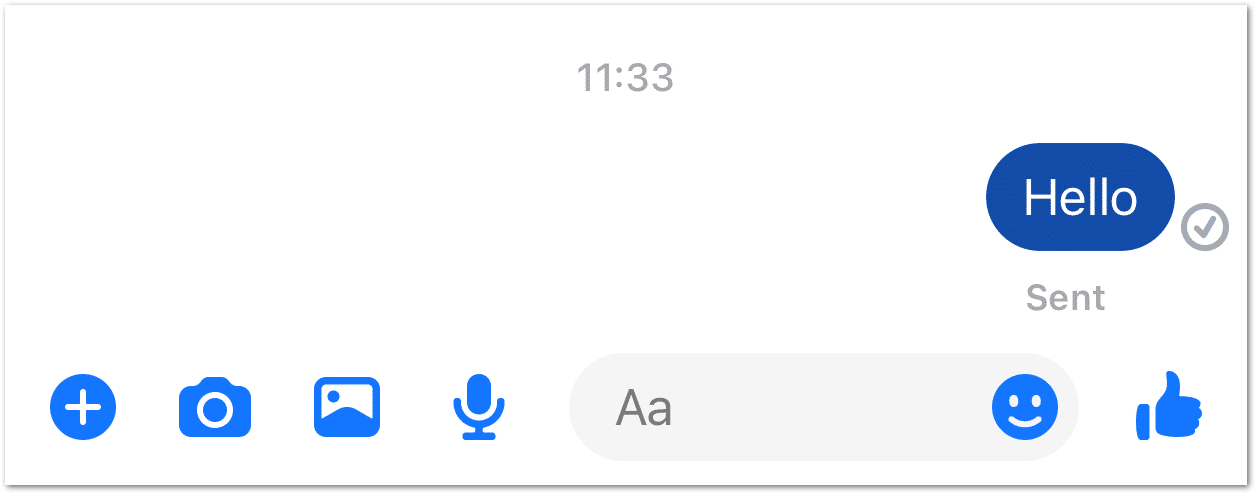Click the smiley inside the message field
The width and height of the screenshot is (1256, 494).
tap(1025, 407)
